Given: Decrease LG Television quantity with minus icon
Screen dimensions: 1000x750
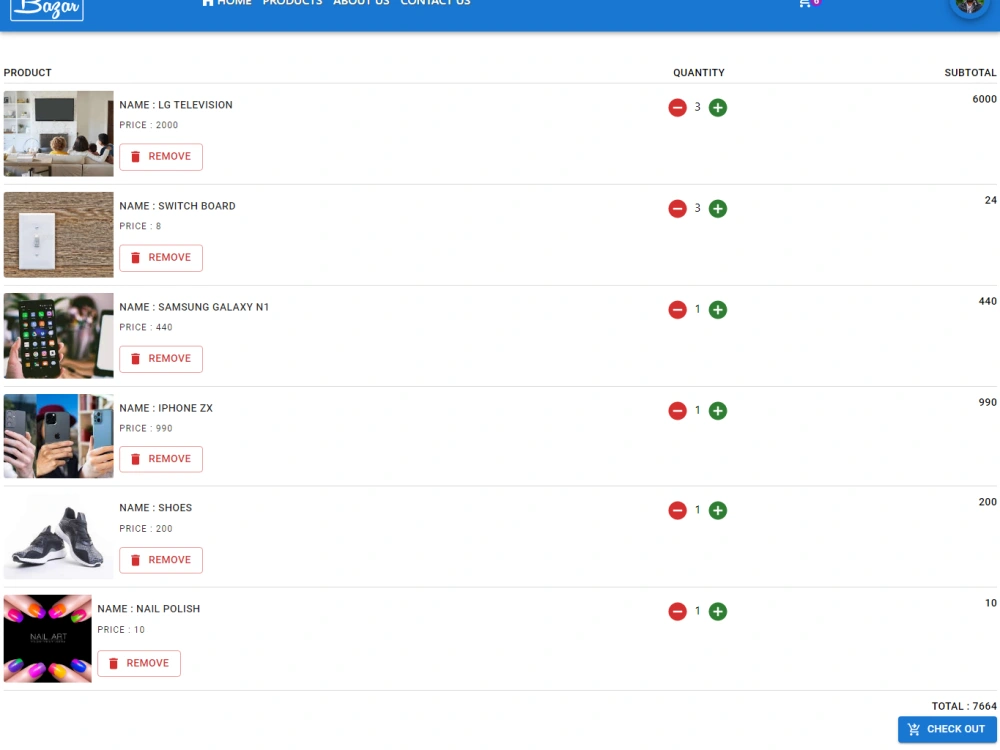Looking at the screenshot, I should pos(677,107).
